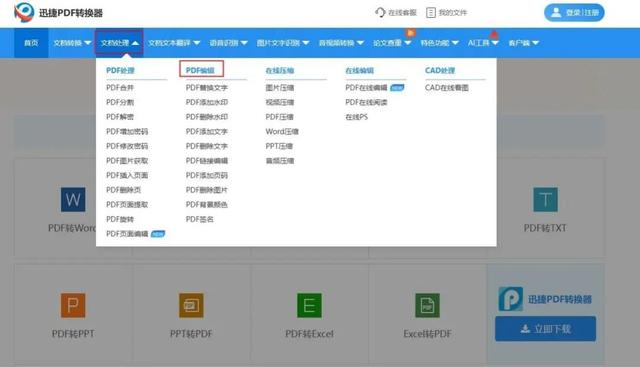Choose PDF删除水印 from the menu
This screenshot has width=640, height=367.
[207, 117]
